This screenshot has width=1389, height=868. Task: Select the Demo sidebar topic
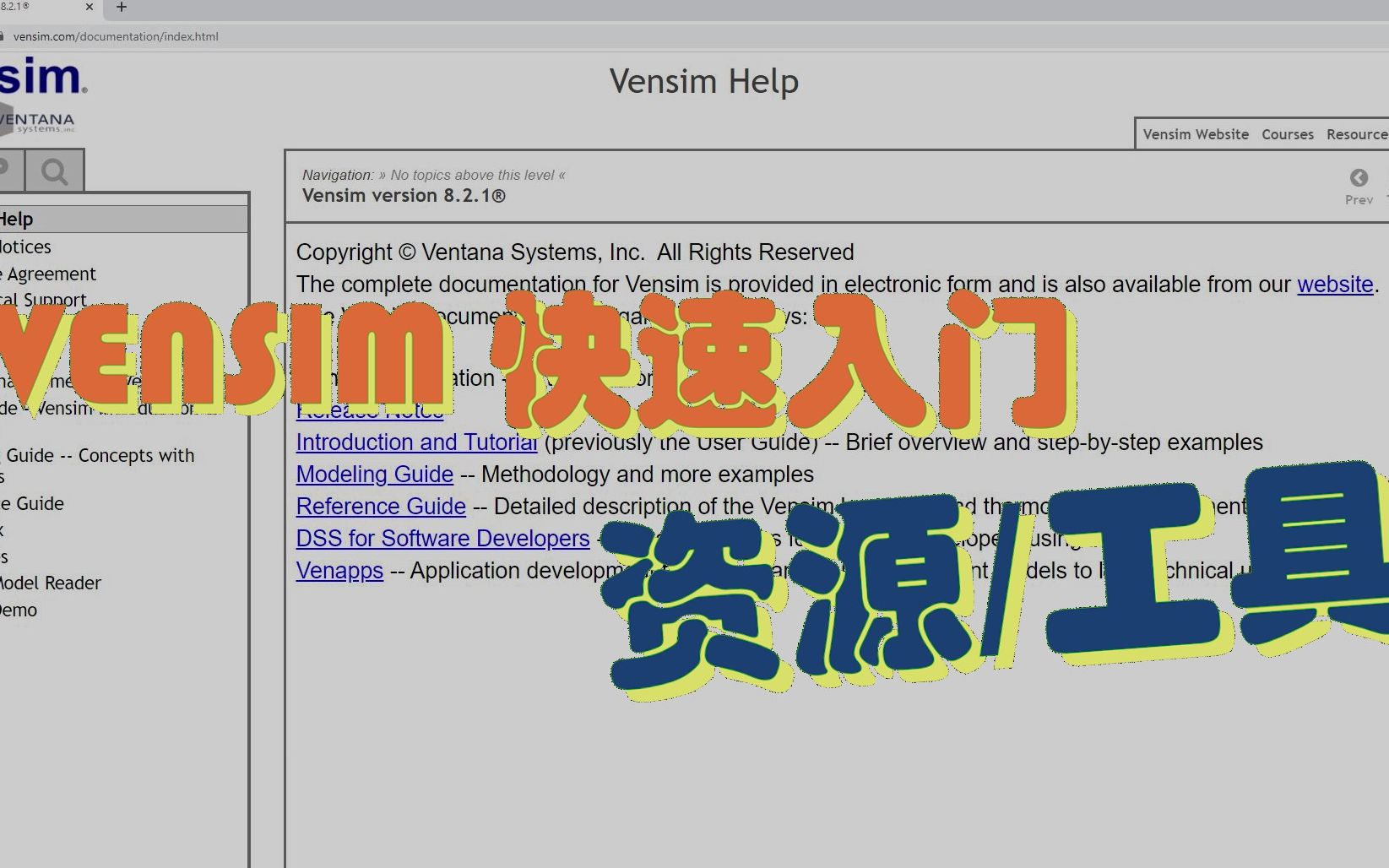point(19,610)
